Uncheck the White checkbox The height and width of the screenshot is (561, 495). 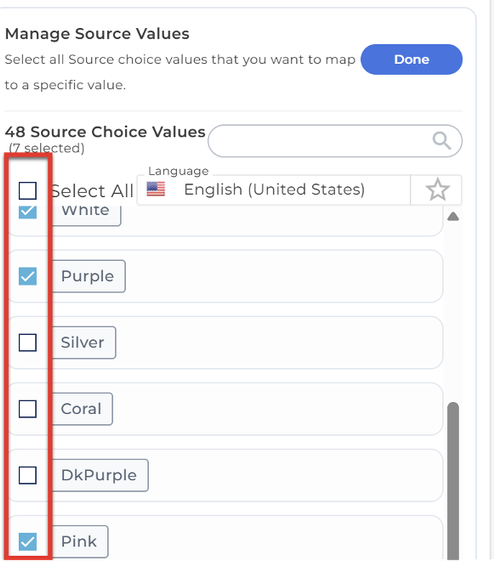pyautogui.click(x=28, y=211)
